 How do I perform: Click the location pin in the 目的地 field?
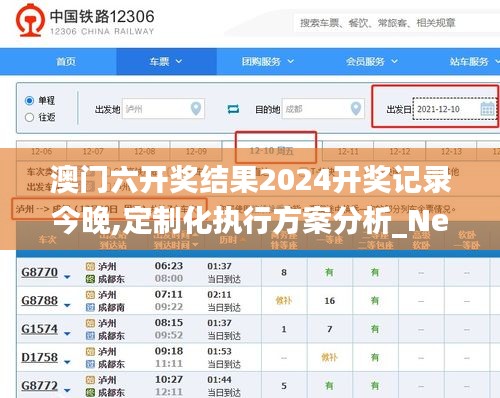coord(356,109)
